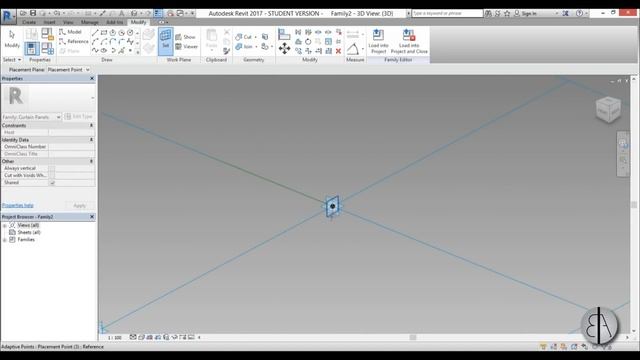This screenshot has height=360, width=640.
Task: Click the vertical scrollbar of the view
Action: tap(634, 204)
